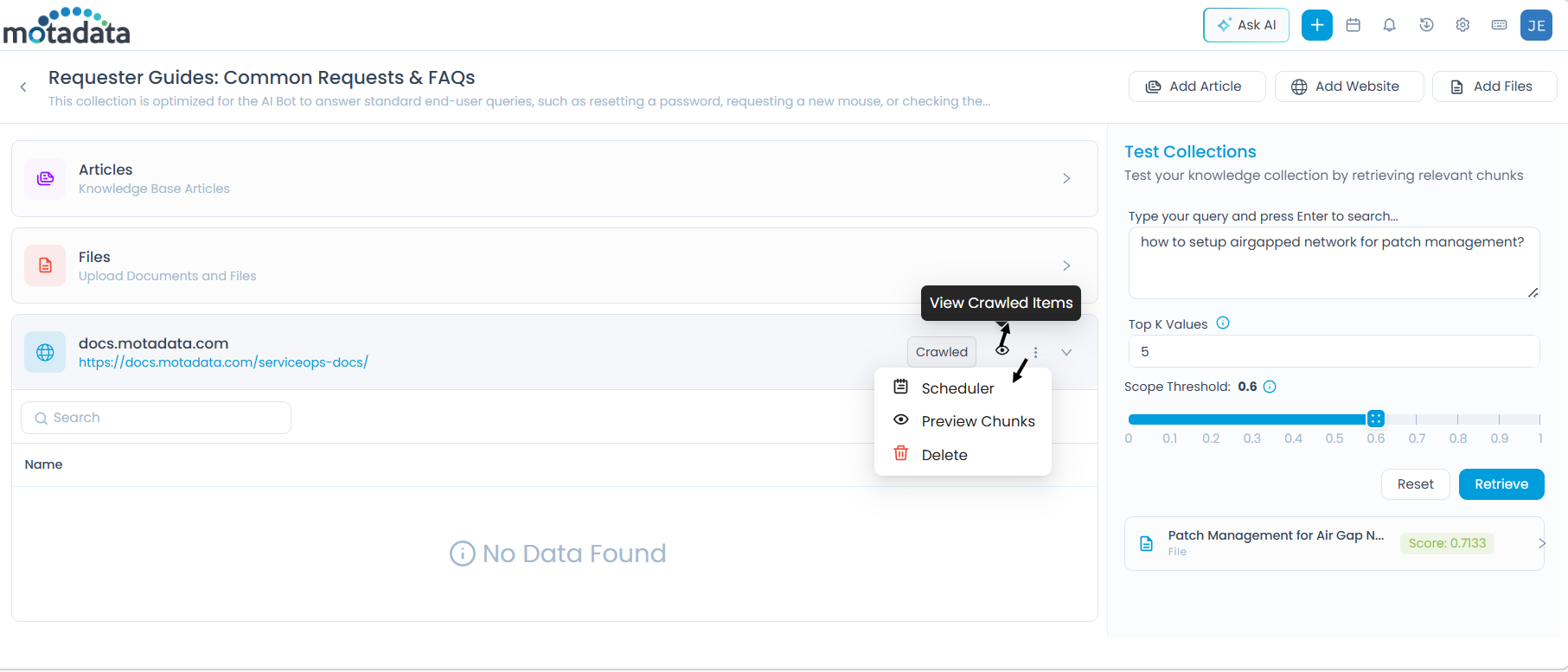Click the blue plus create button

tap(1316, 25)
